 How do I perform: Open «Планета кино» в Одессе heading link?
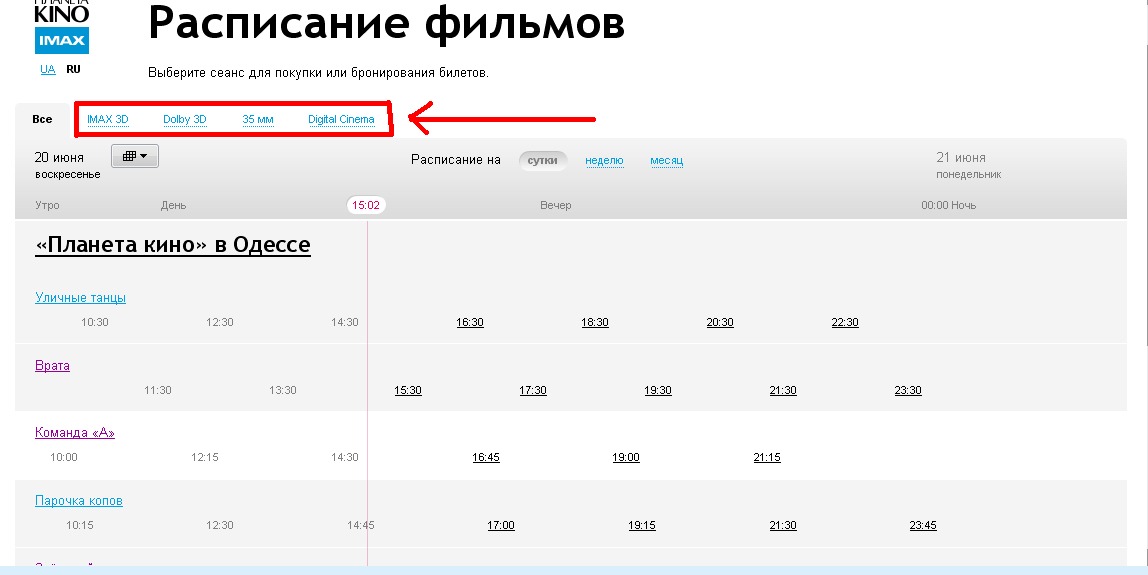[x=173, y=245]
